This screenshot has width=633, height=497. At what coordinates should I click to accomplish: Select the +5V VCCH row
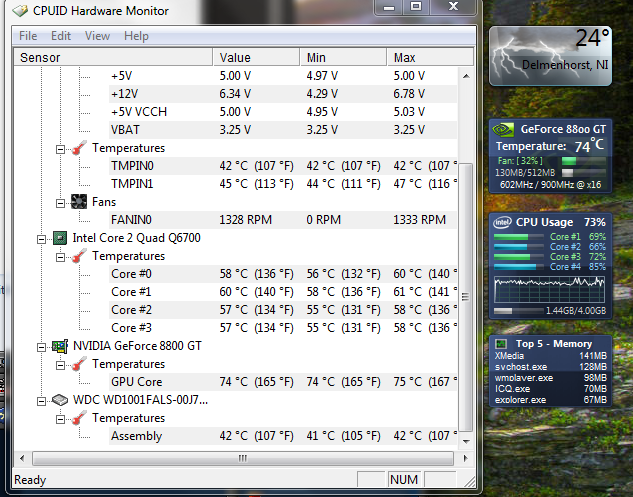coord(283,112)
